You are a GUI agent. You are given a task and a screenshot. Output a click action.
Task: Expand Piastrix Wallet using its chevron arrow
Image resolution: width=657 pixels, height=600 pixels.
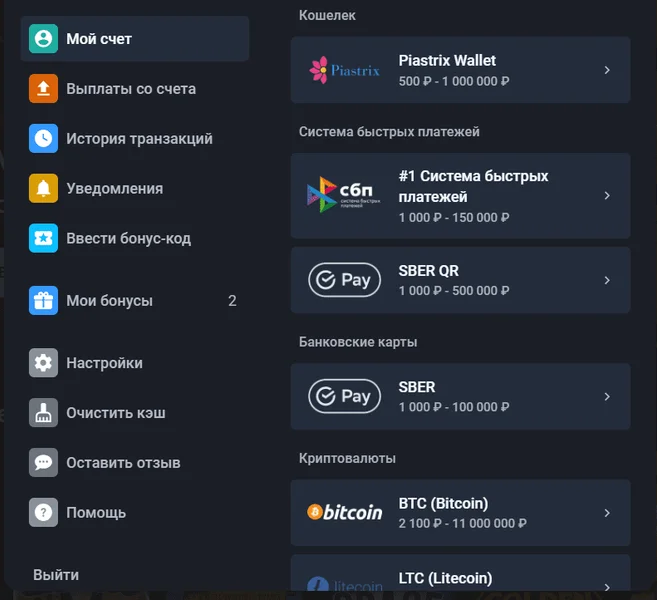[607, 70]
